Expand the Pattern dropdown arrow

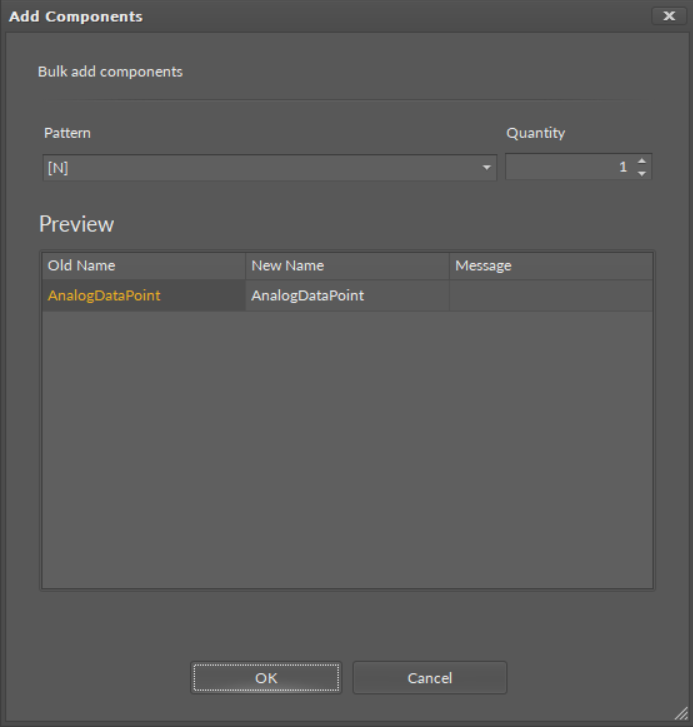point(487,168)
